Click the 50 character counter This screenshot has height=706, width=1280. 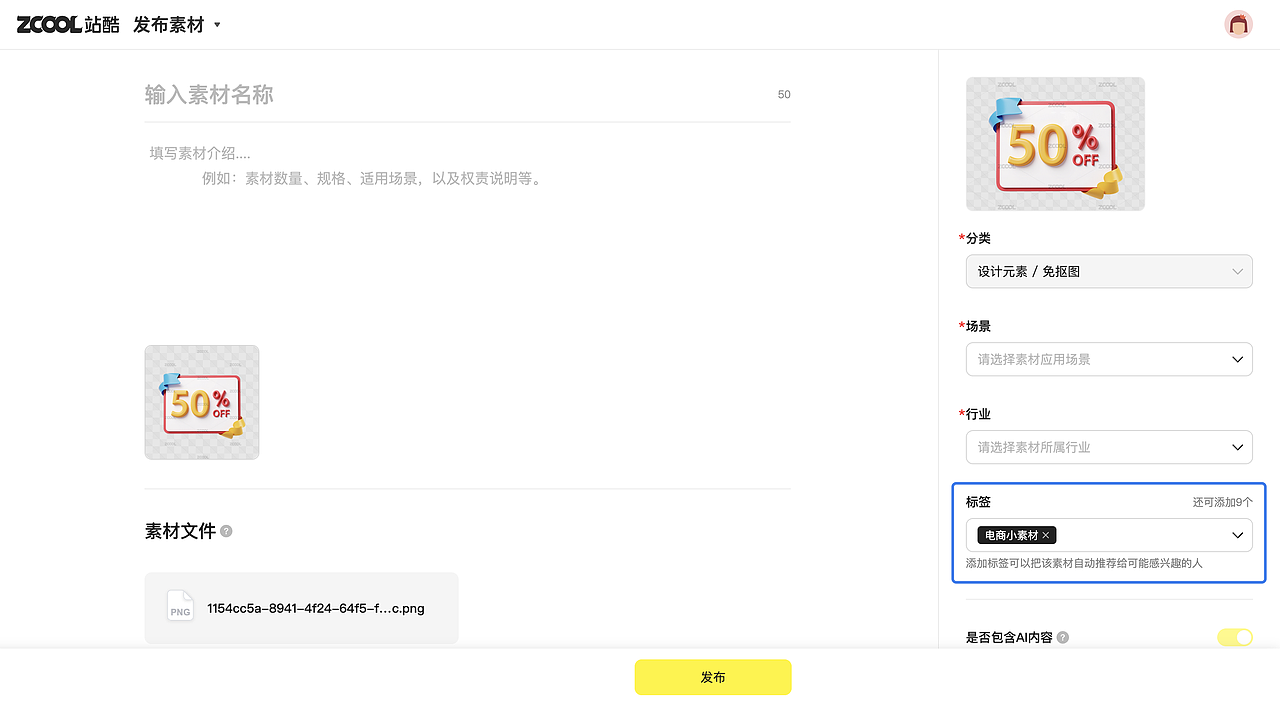click(x=784, y=95)
